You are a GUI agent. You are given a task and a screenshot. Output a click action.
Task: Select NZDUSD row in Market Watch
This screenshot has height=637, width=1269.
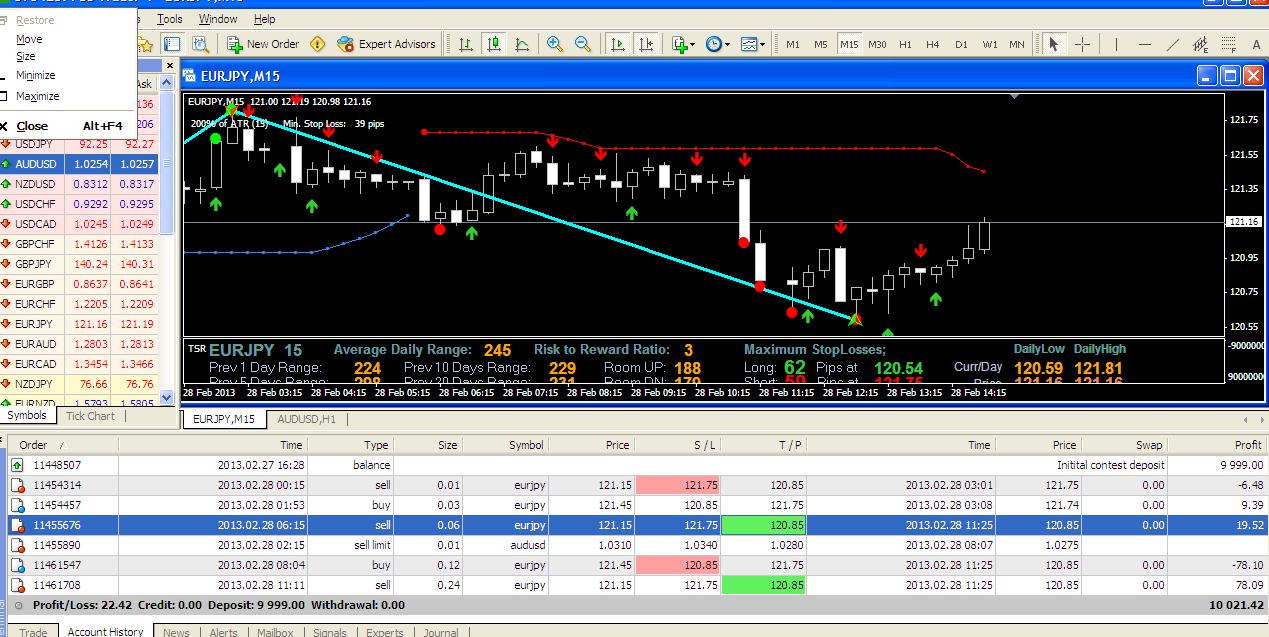[x=79, y=184]
